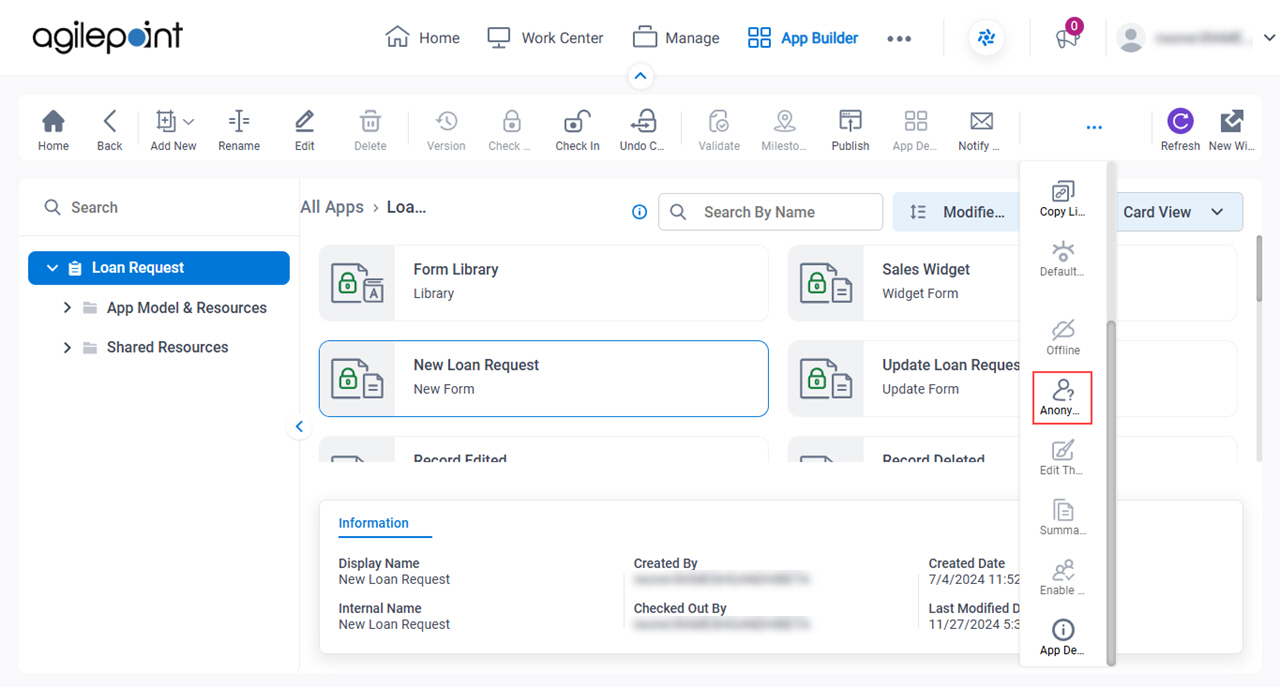Go Back using toolbar arrow
The height and width of the screenshot is (687, 1280).
point(109,130)
